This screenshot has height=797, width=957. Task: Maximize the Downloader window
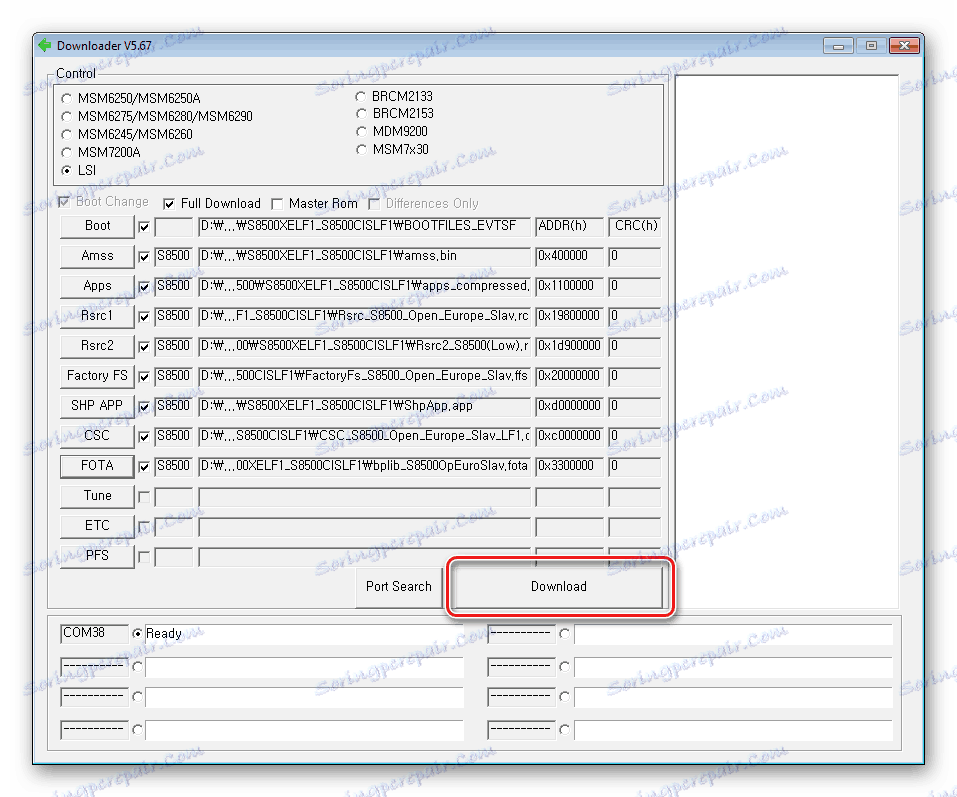coord(871,46)
